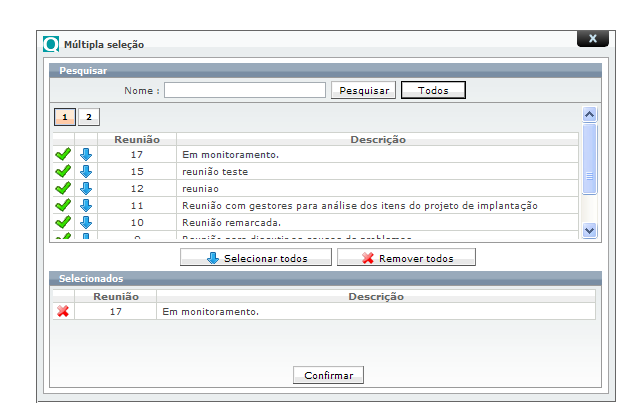Select 'Reunião remarcada.' description cell
The width and height of the screenshot is (638, 420).
click(378, 223)
